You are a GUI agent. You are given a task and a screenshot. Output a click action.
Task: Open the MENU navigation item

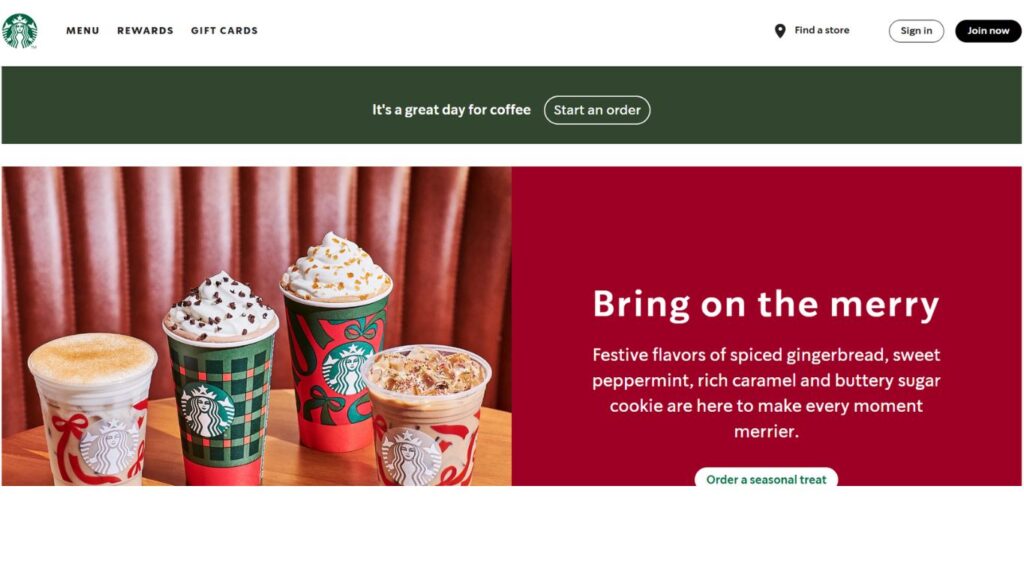pos(83,31)
